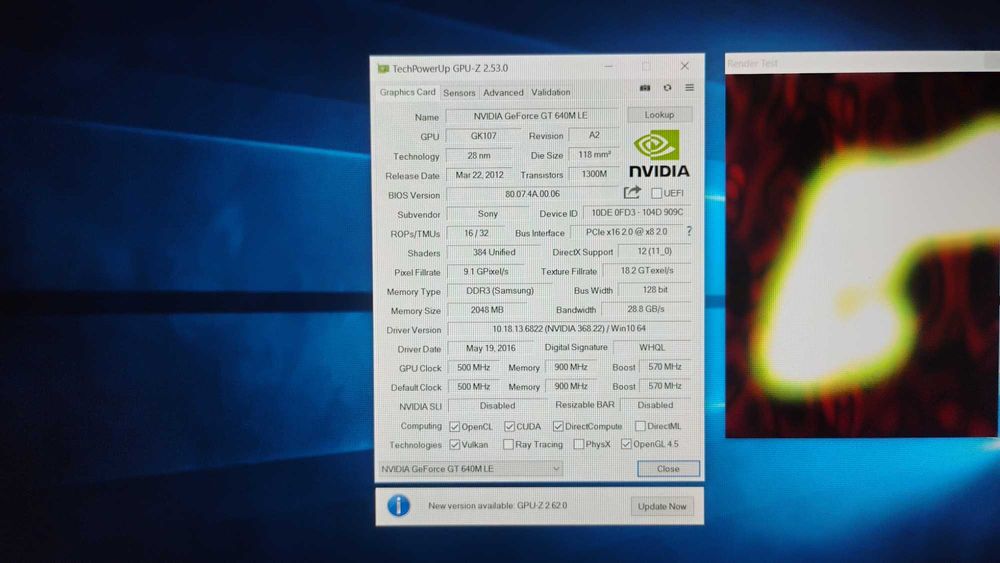
Task: Click the blue info icon in update bar
Action: (x=399, y=506)
